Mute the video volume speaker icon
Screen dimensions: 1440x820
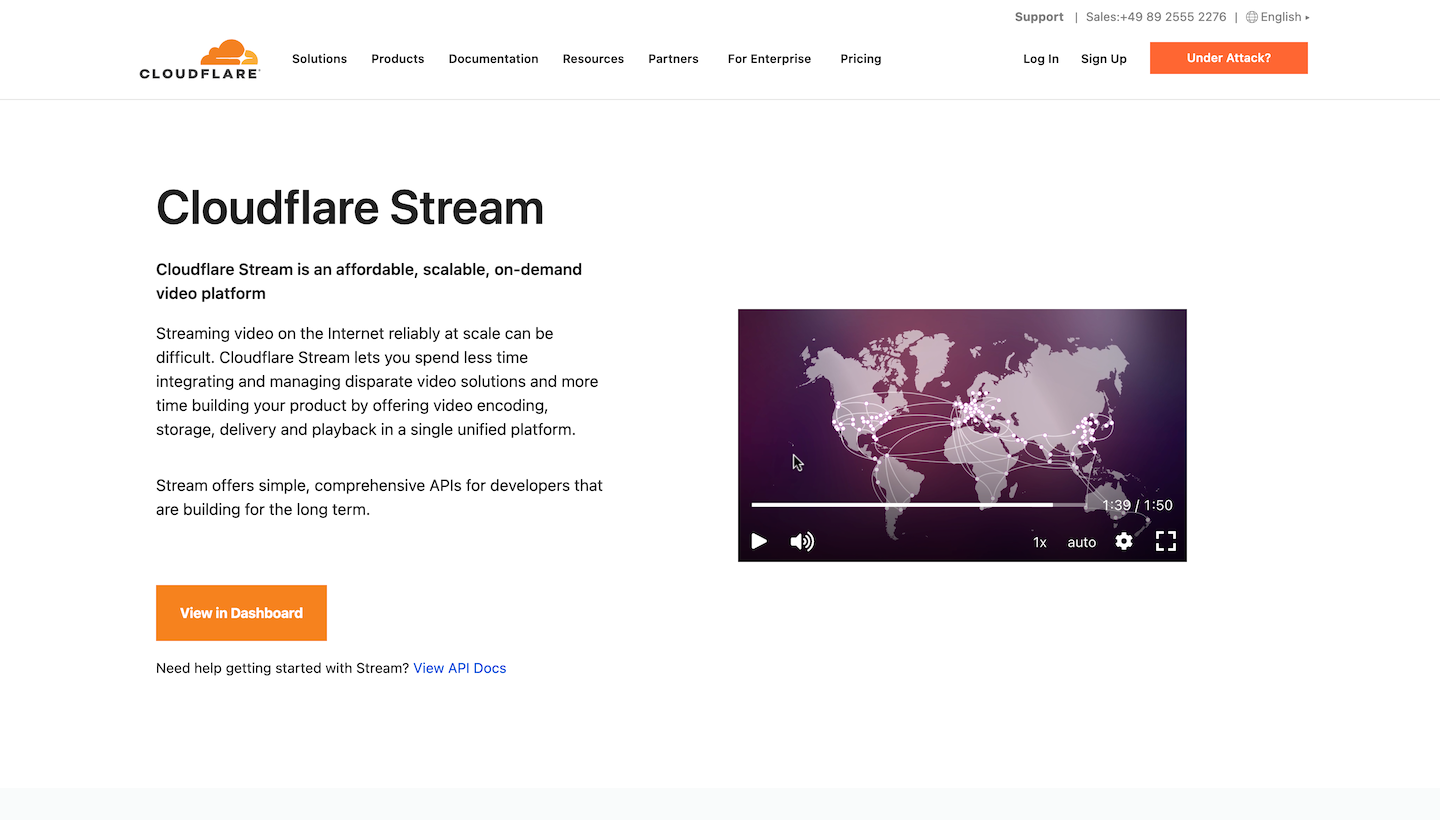pyautogui.click(x=802, y=541)
